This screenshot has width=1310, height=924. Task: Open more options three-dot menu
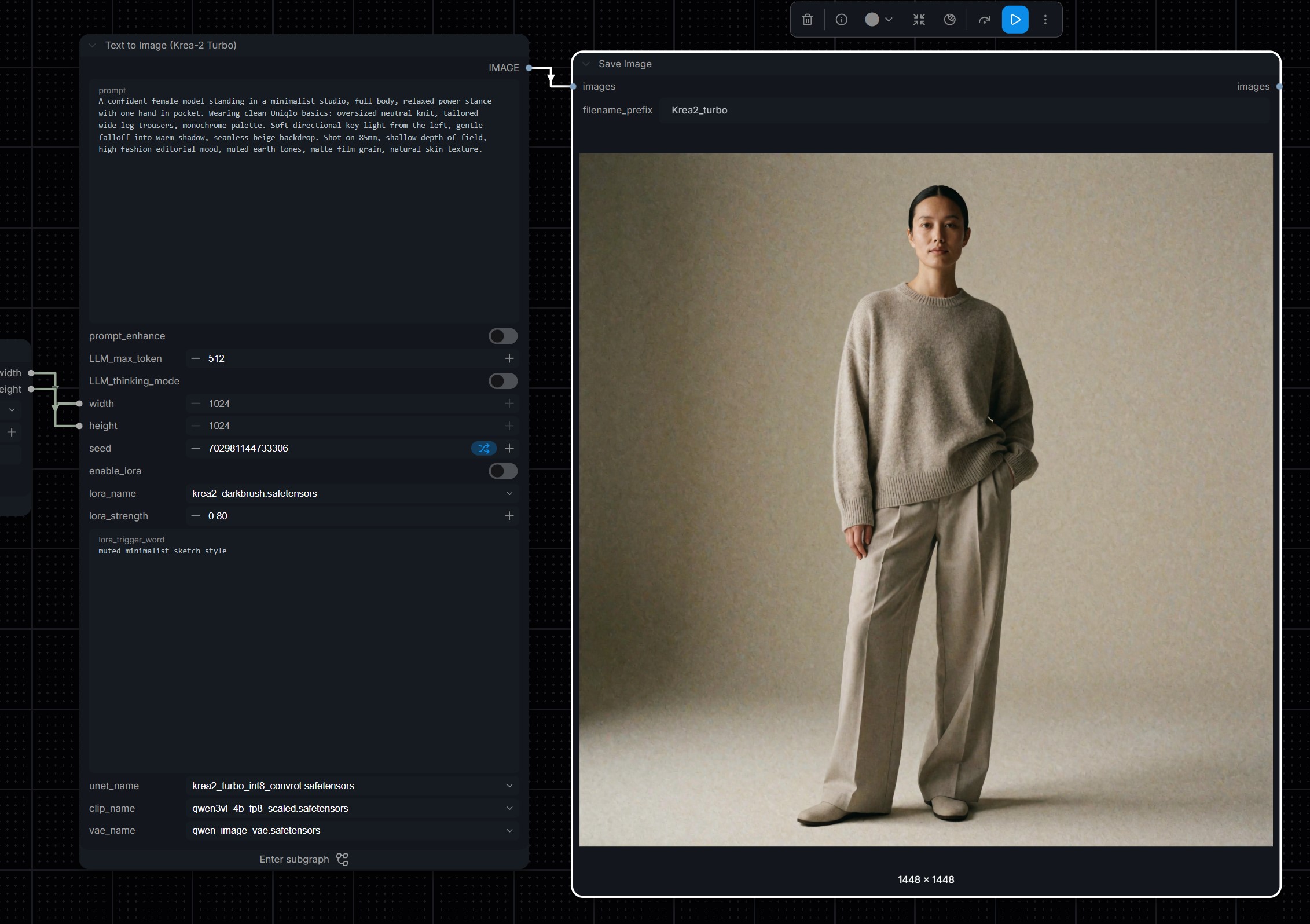coord(1045,20)
